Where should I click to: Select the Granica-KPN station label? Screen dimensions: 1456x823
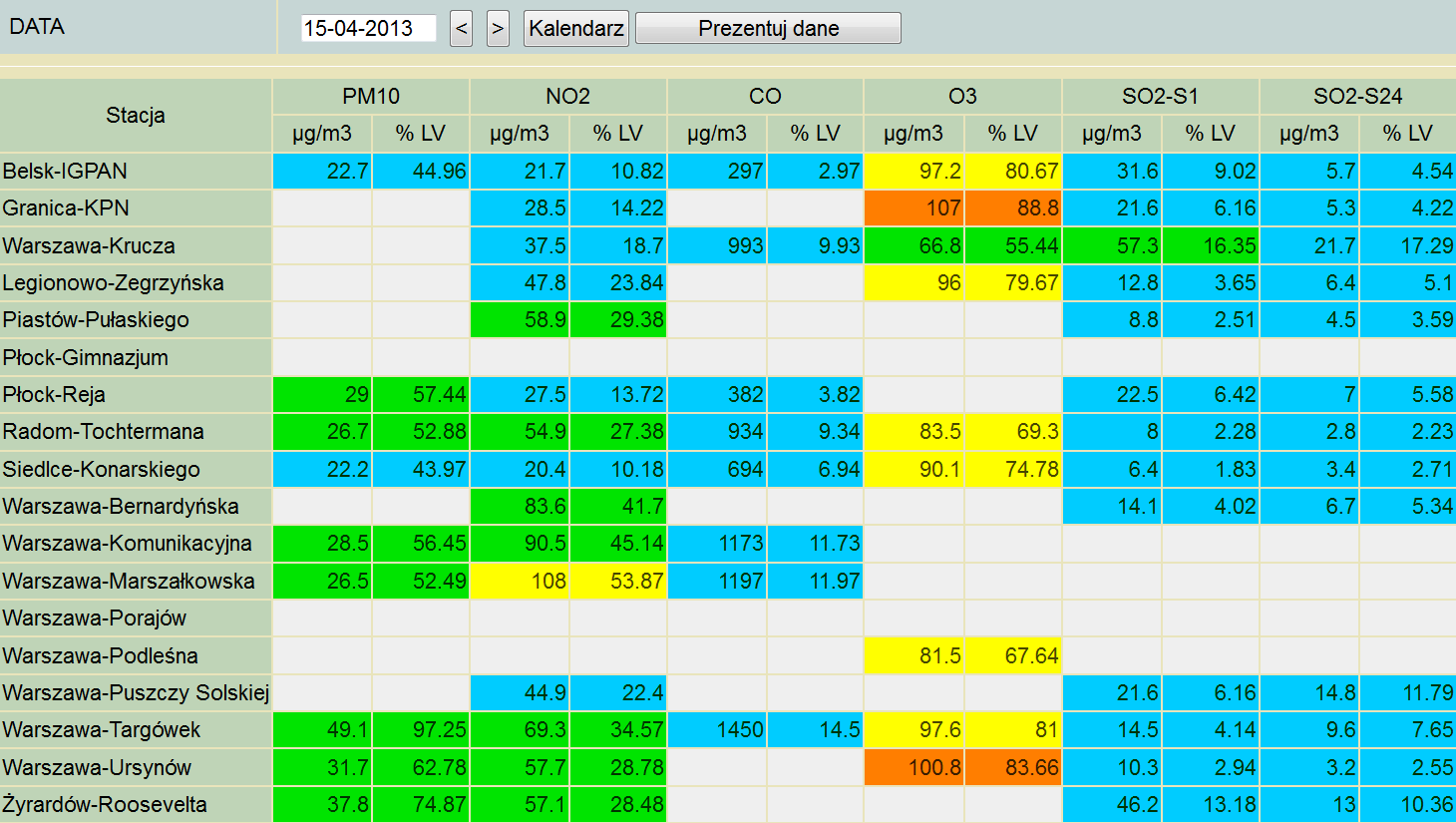click(x=136, y=207)
